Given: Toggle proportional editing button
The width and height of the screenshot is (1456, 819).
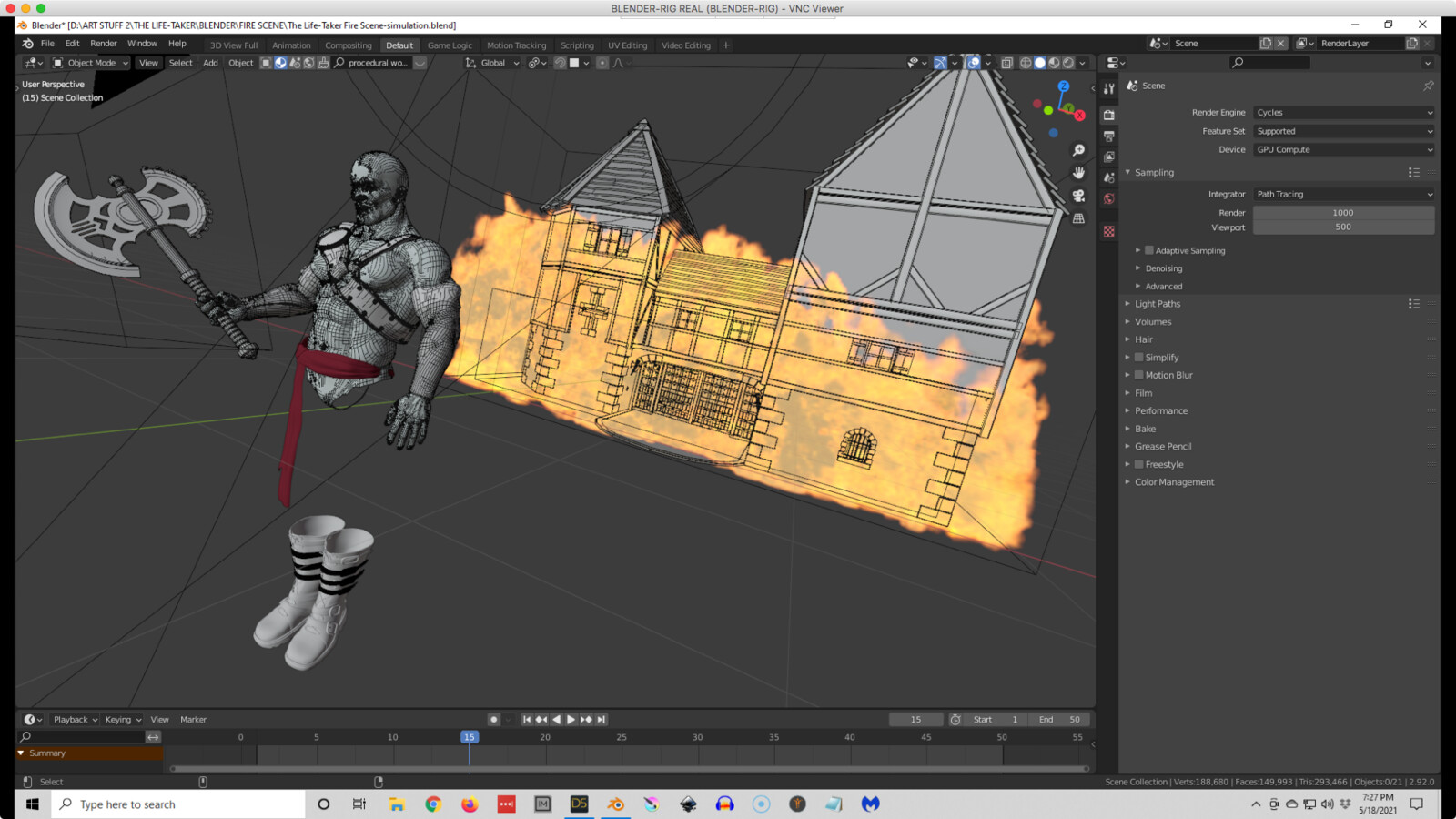Looking at the screenshot, I should pos(602,63).
